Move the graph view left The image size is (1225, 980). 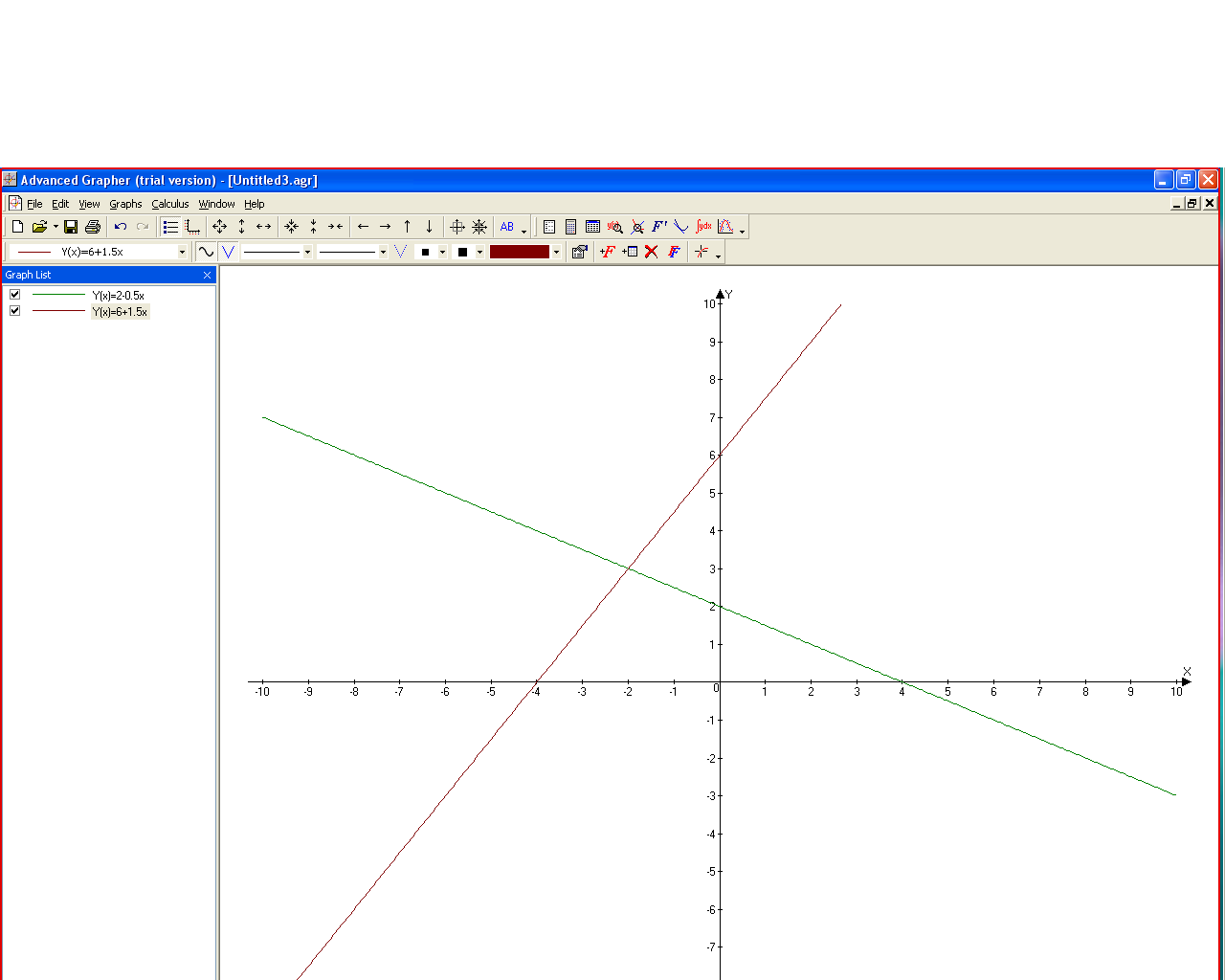pyautogui.click(x=363, y=227)
